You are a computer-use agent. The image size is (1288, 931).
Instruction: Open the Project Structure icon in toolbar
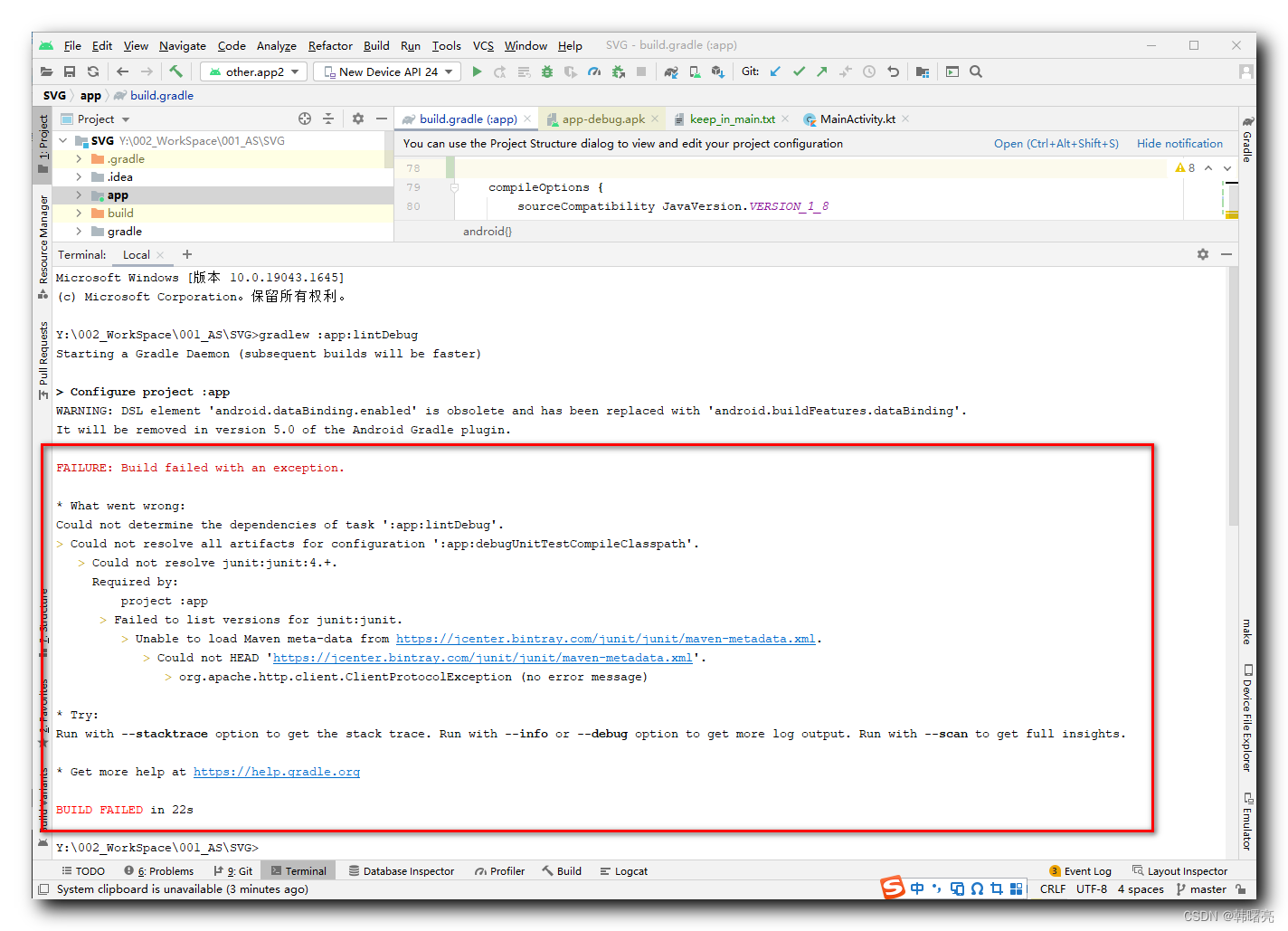[923, 71]
